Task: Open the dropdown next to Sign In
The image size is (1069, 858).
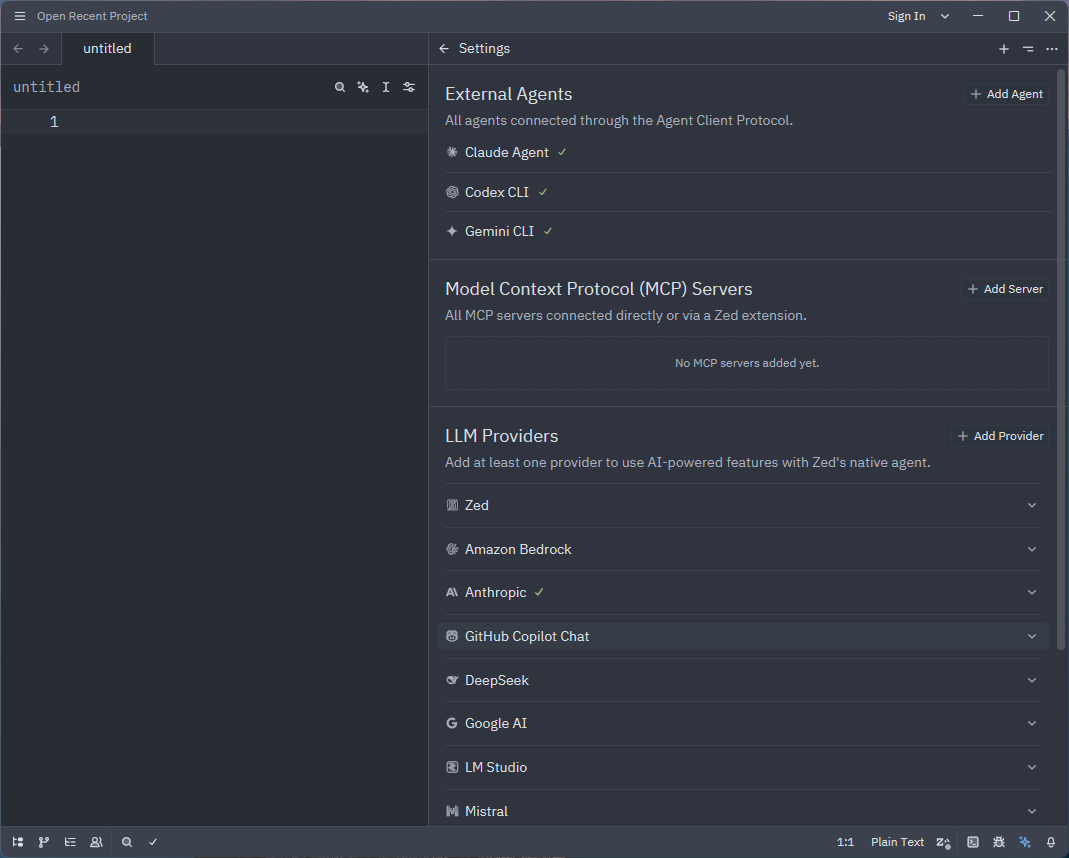Action: point(945,16)
